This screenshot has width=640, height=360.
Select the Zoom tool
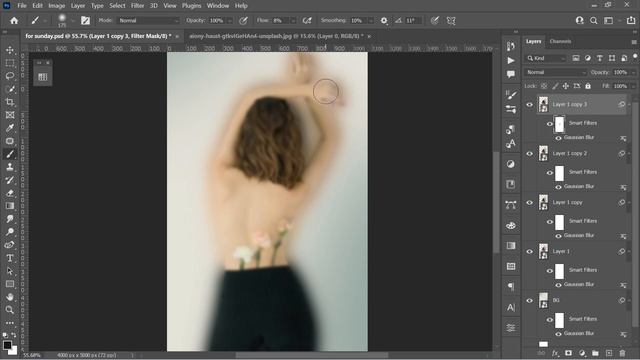(x=10, y=310)
